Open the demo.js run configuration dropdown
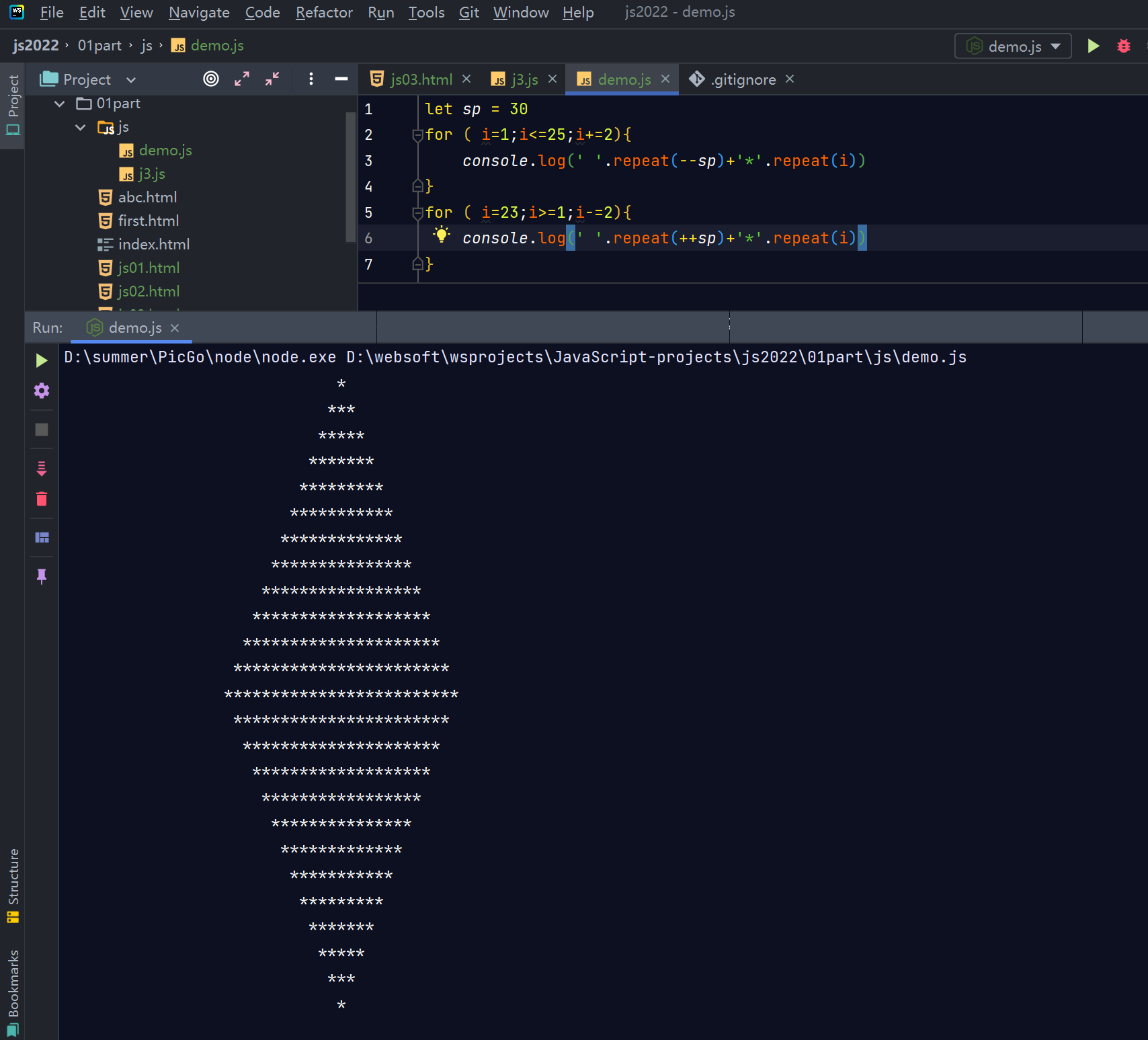This screenshot has height=1040, width=1148. click(x=1013, y=46)
